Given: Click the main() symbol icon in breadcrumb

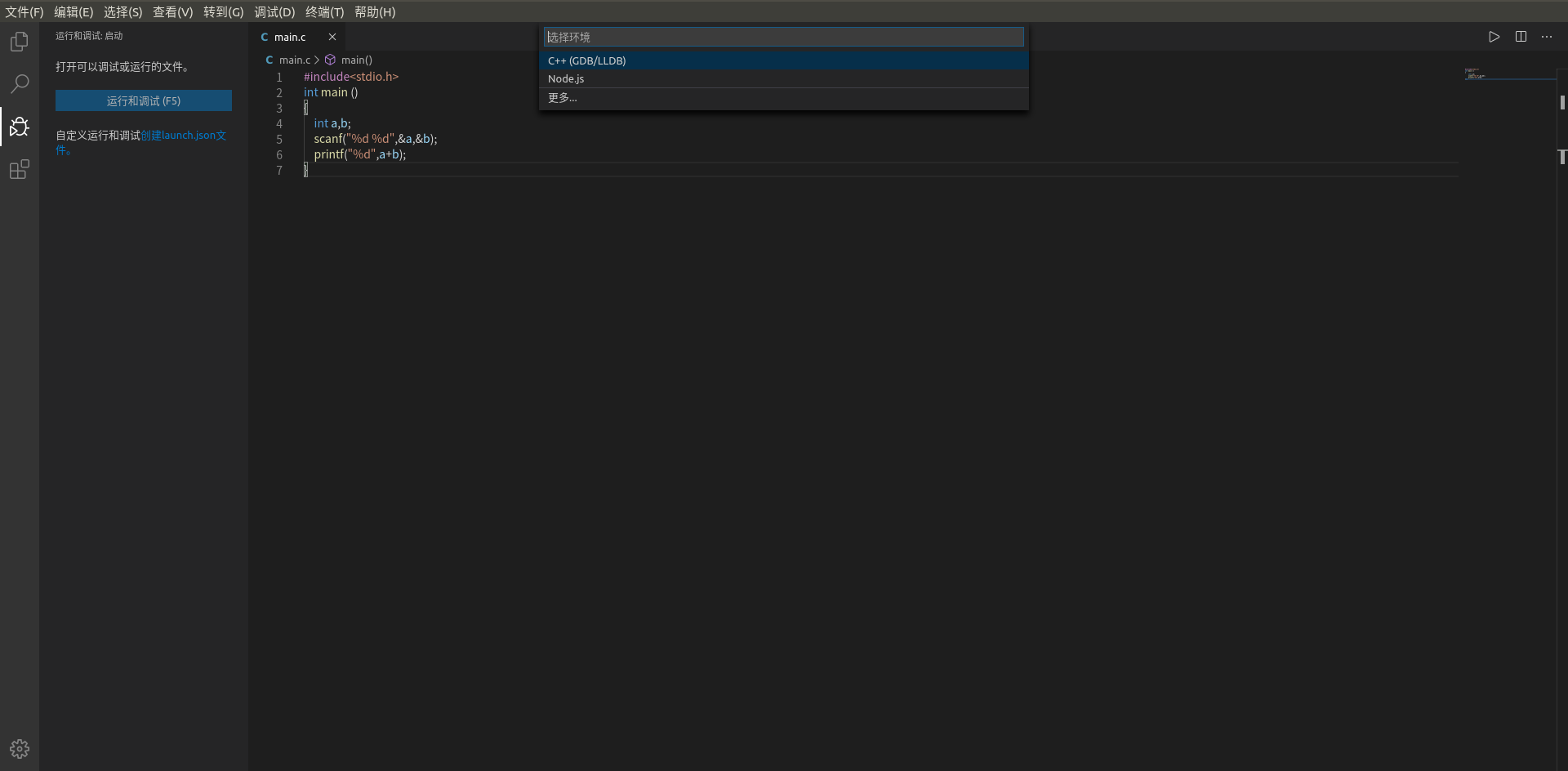Looking at the screenshot, I should (330, 60).
